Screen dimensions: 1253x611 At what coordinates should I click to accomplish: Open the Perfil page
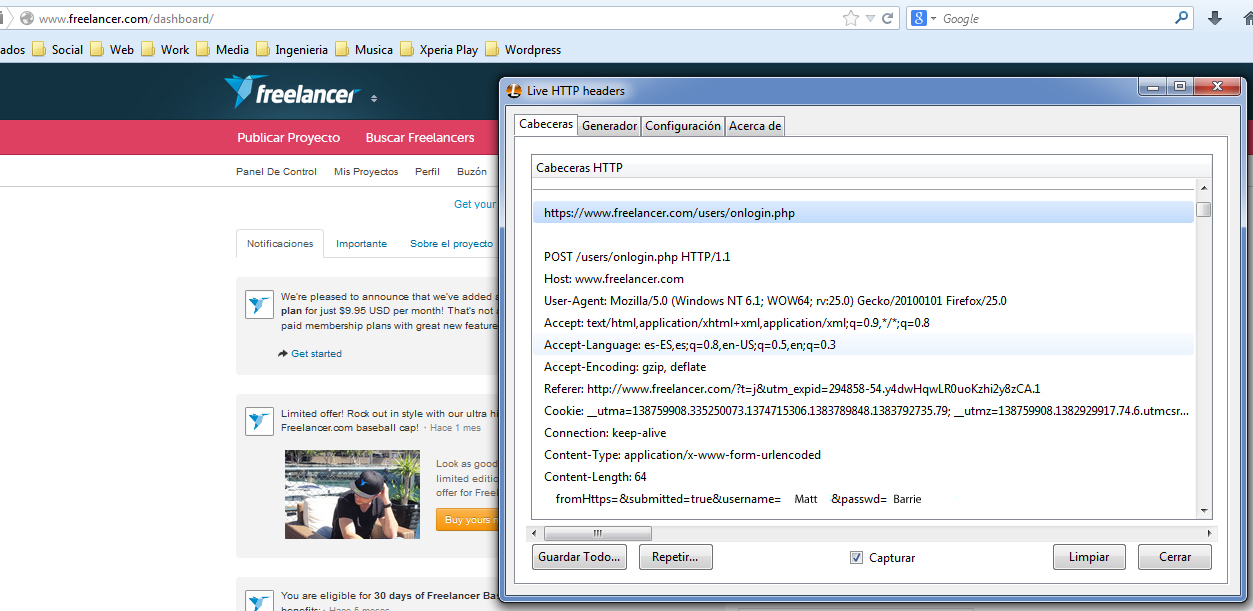427,172
